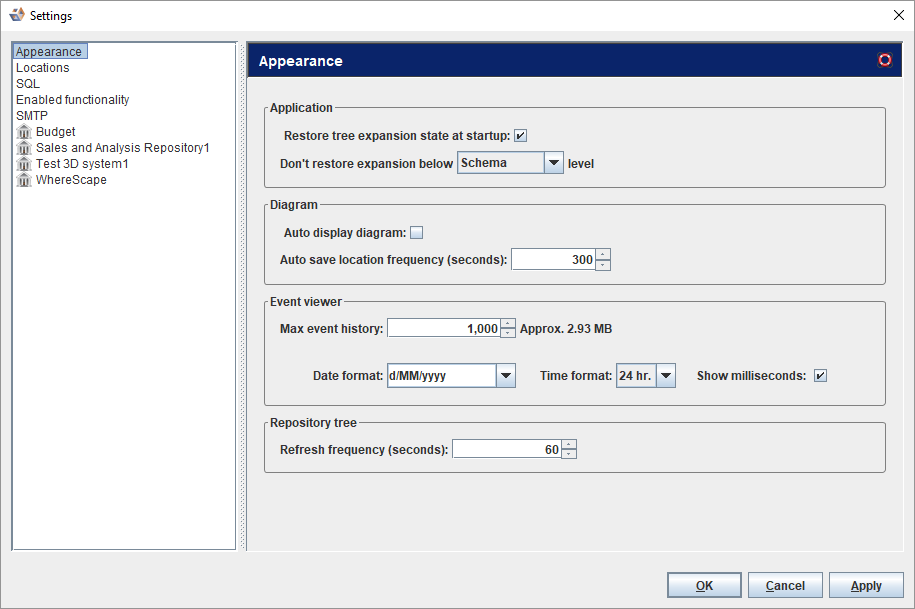
Task: Select Locations in the settings list
Action: (x=43, y=68)
